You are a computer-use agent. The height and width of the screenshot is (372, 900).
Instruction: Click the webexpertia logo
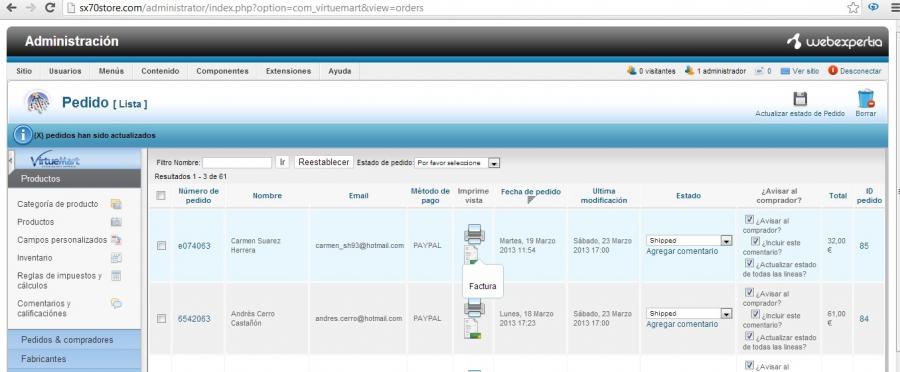(x=834, y=41)
